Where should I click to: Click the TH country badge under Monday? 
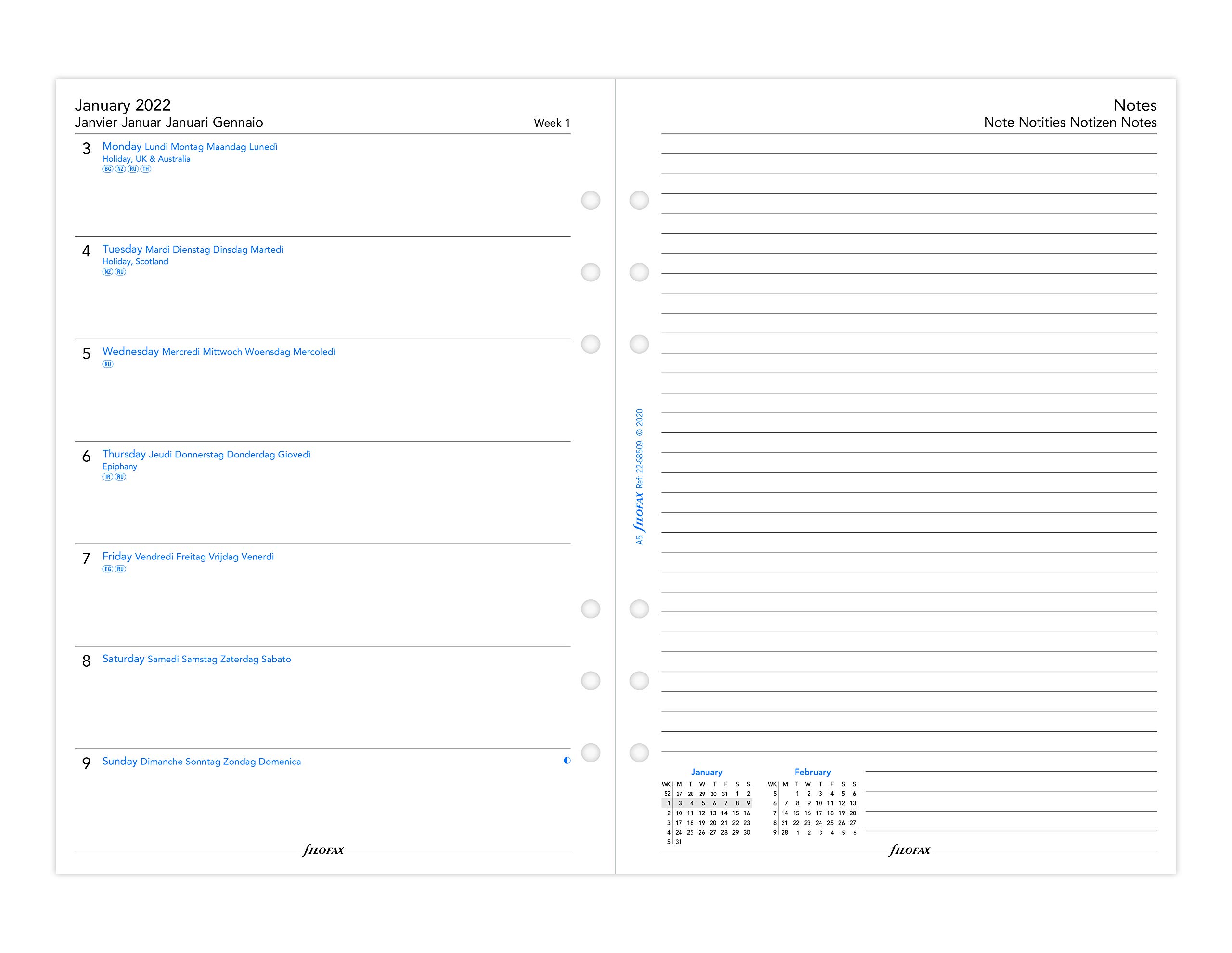tap(145, 169)
